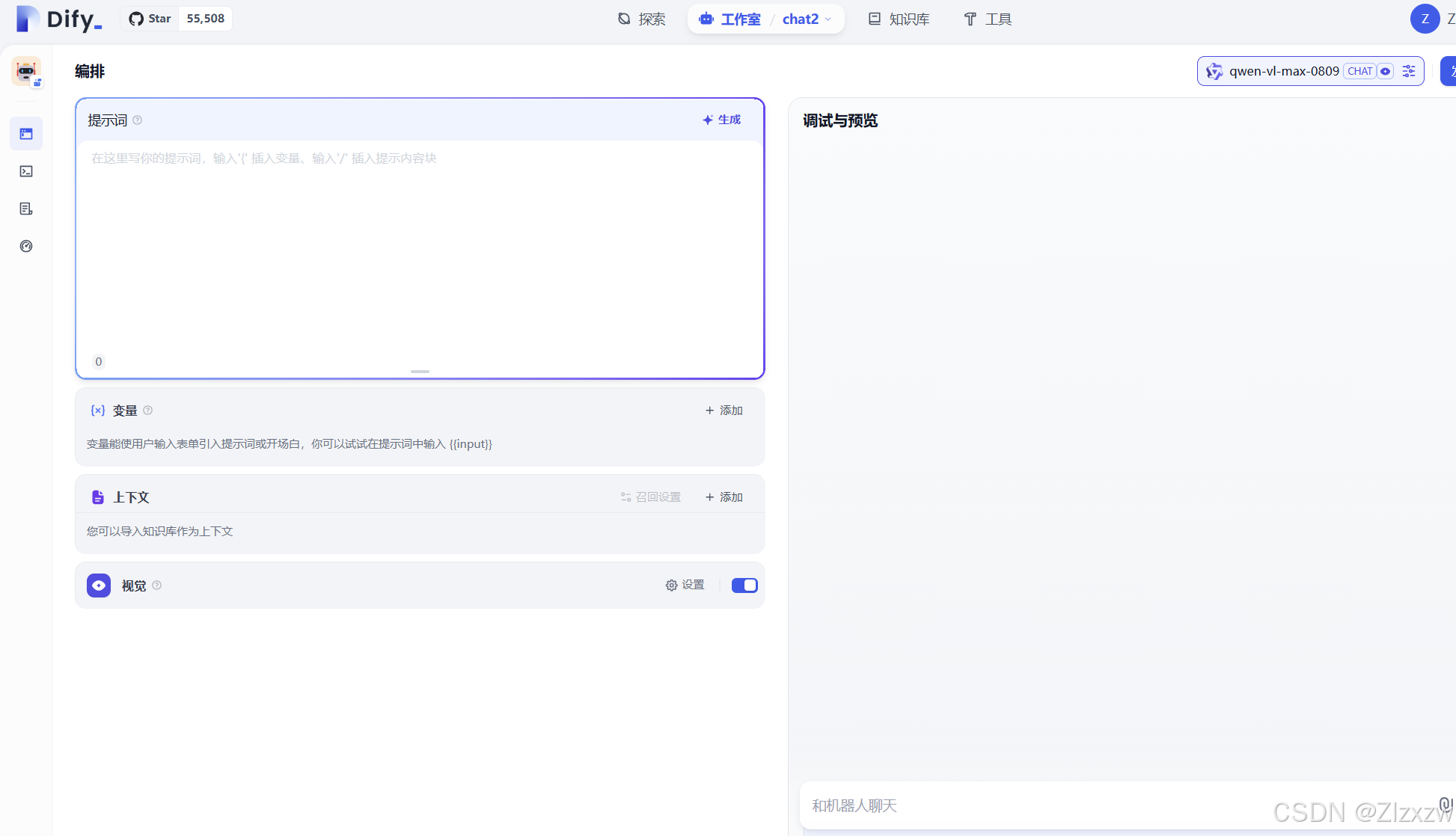Open 设置 for the vision feature
Screen dimensions: 1456x836
click(685, 585)
